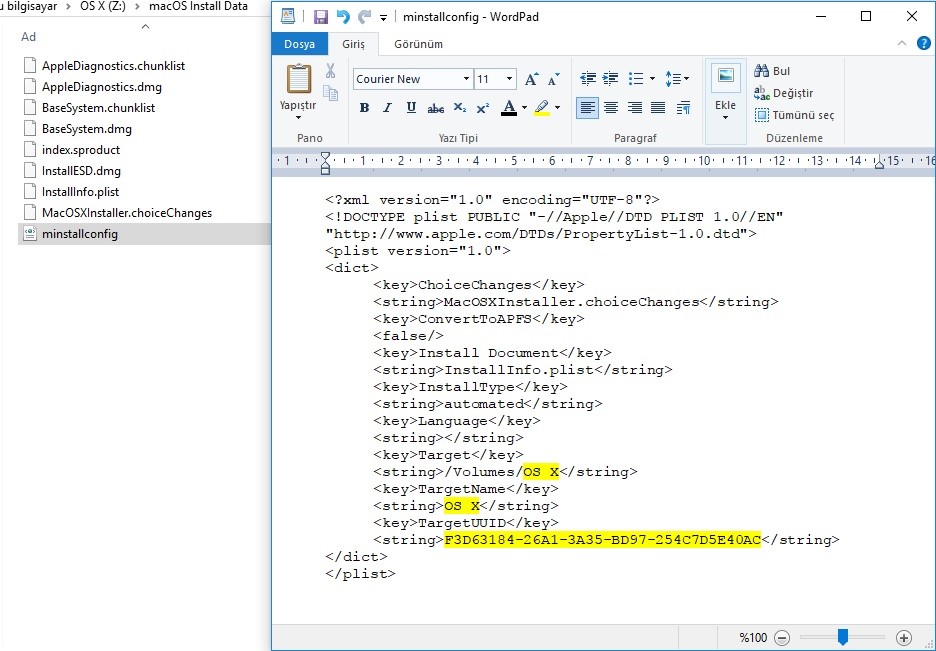Viewport: 936px width, 651px height.
Task: Switch to the Görünüm tab
Action: (x=418, y=44)
